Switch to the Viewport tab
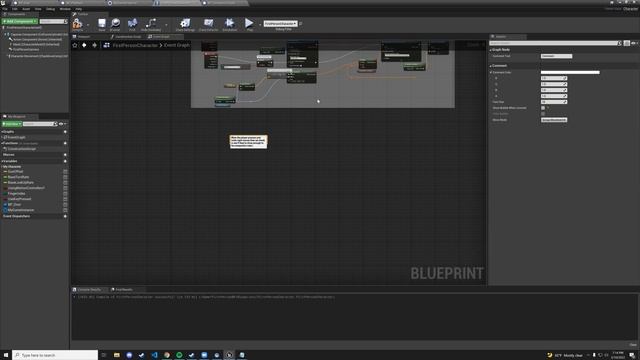The height and width of the screenshot is (360, 640). (84, 37)
